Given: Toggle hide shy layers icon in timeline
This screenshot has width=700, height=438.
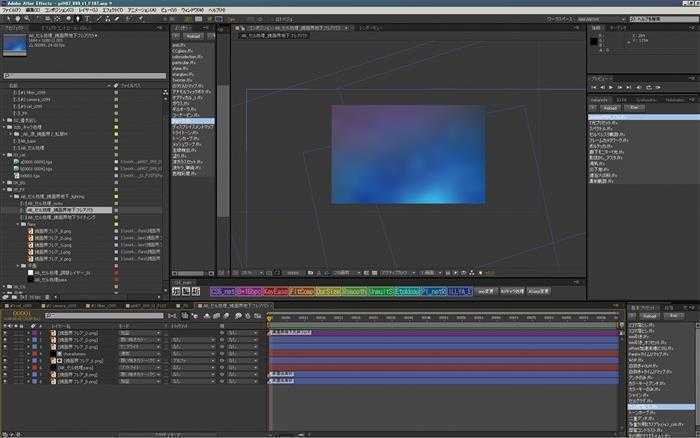Looking at the screenshot, I should (207, 316).
